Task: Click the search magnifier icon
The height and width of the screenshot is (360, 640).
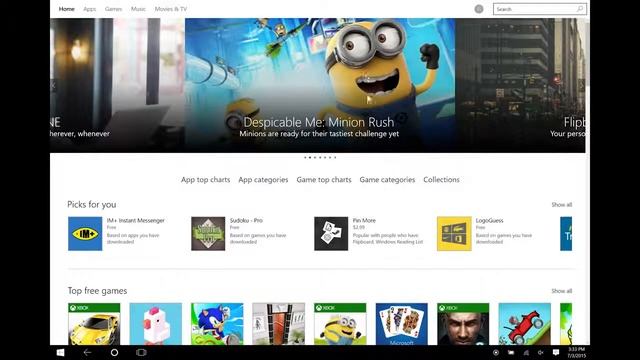Action: 580,9
